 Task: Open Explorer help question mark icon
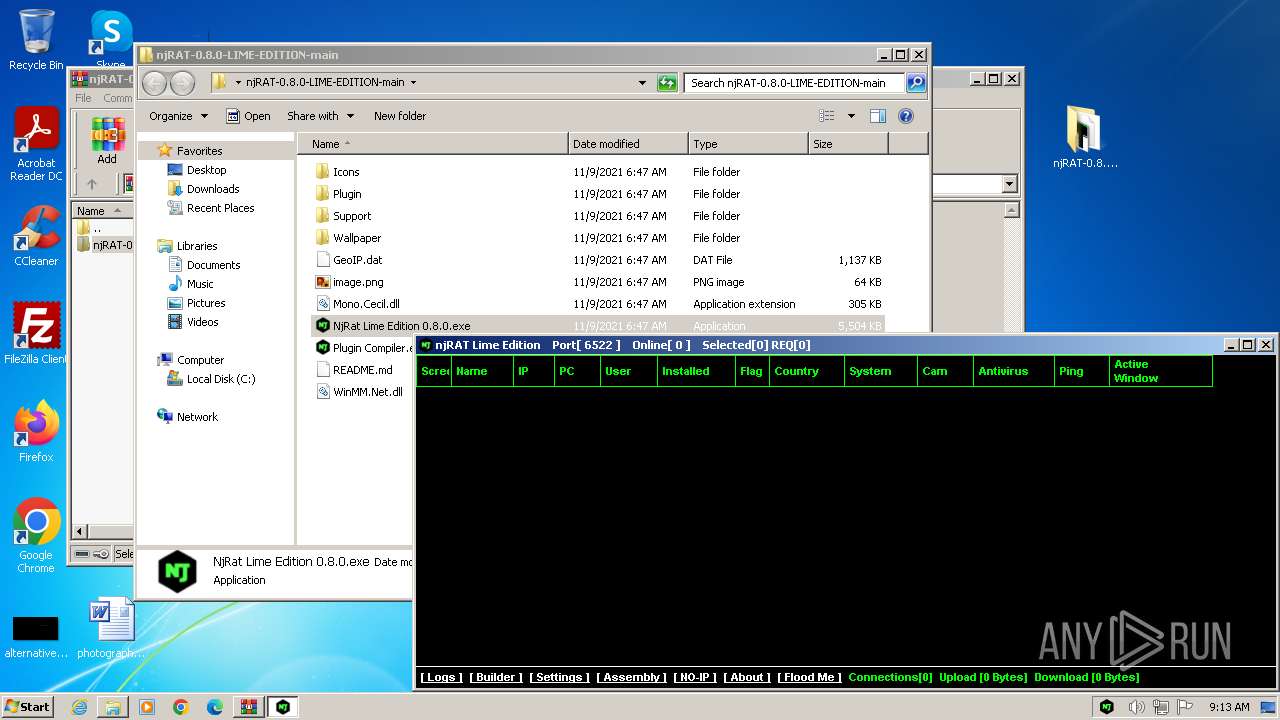(x=906, y=116)
